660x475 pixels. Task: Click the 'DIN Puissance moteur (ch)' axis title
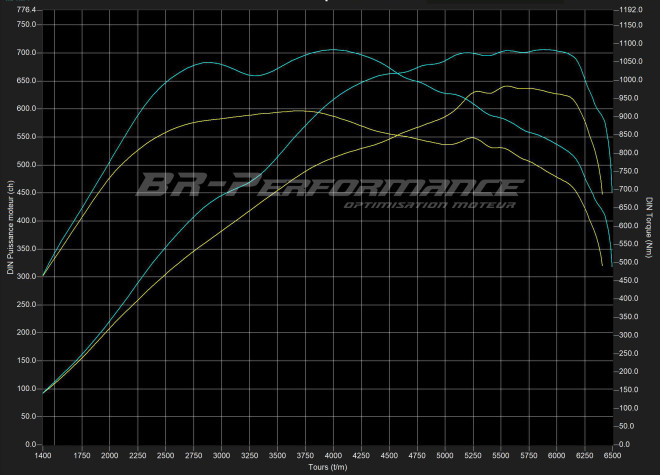tap(9, 227)
